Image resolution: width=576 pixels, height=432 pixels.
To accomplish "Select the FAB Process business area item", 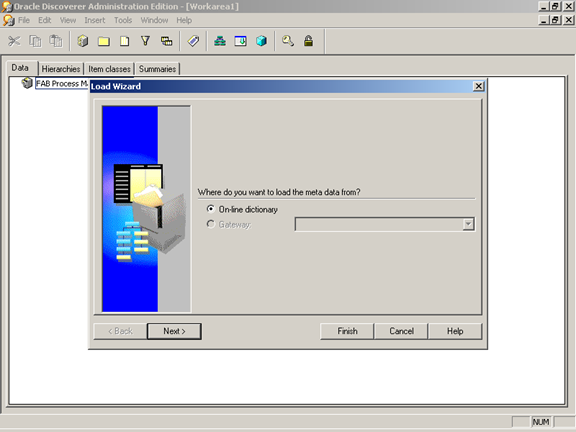I will (x=61, y=84).
